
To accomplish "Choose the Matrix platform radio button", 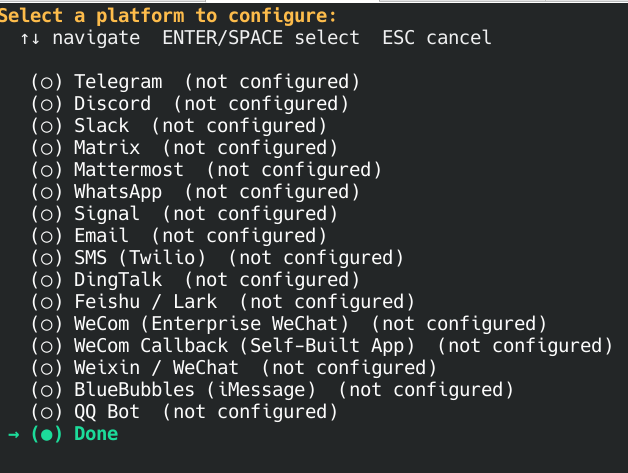I will tap(47, 148).
